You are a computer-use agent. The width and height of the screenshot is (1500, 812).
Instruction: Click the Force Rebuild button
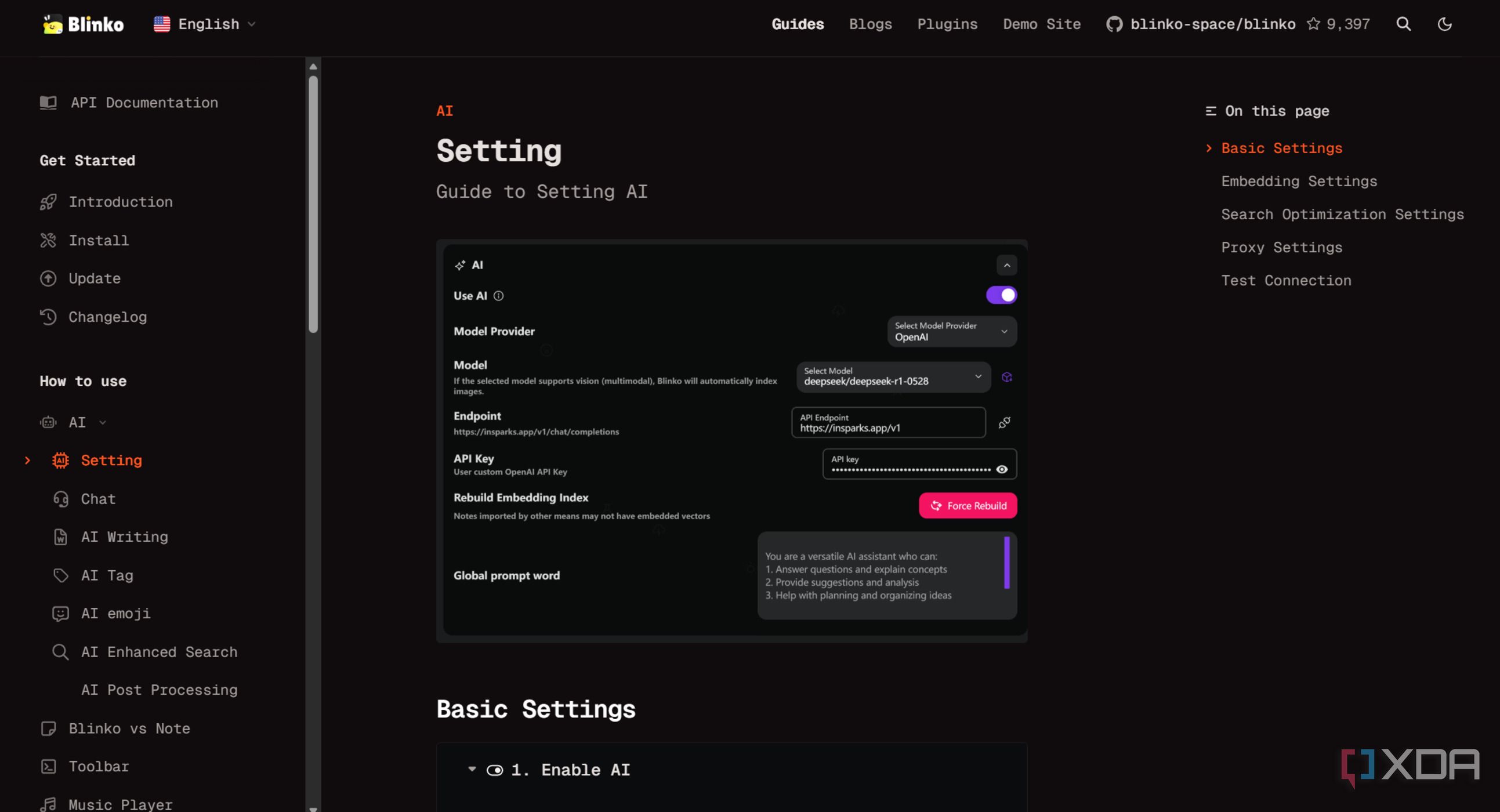(x=968, y=506)
